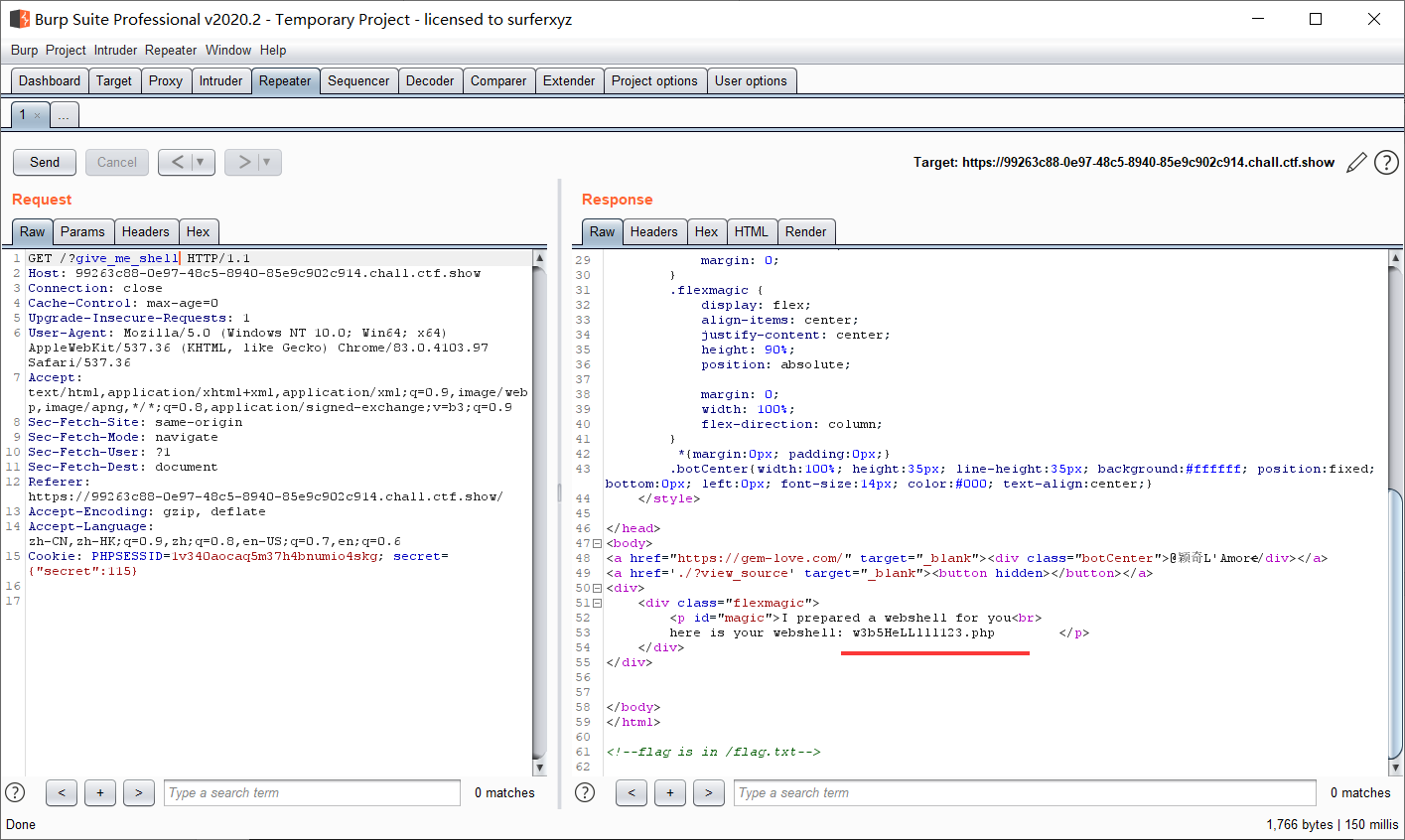Open the Render response tab
This screenshot has width=1405, height=840.
[x=805, y=231]
